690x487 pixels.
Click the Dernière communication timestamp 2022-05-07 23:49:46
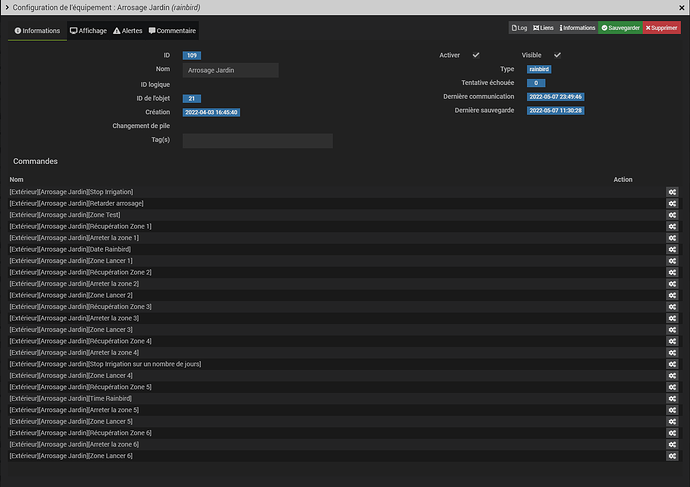tap(555, 97)
